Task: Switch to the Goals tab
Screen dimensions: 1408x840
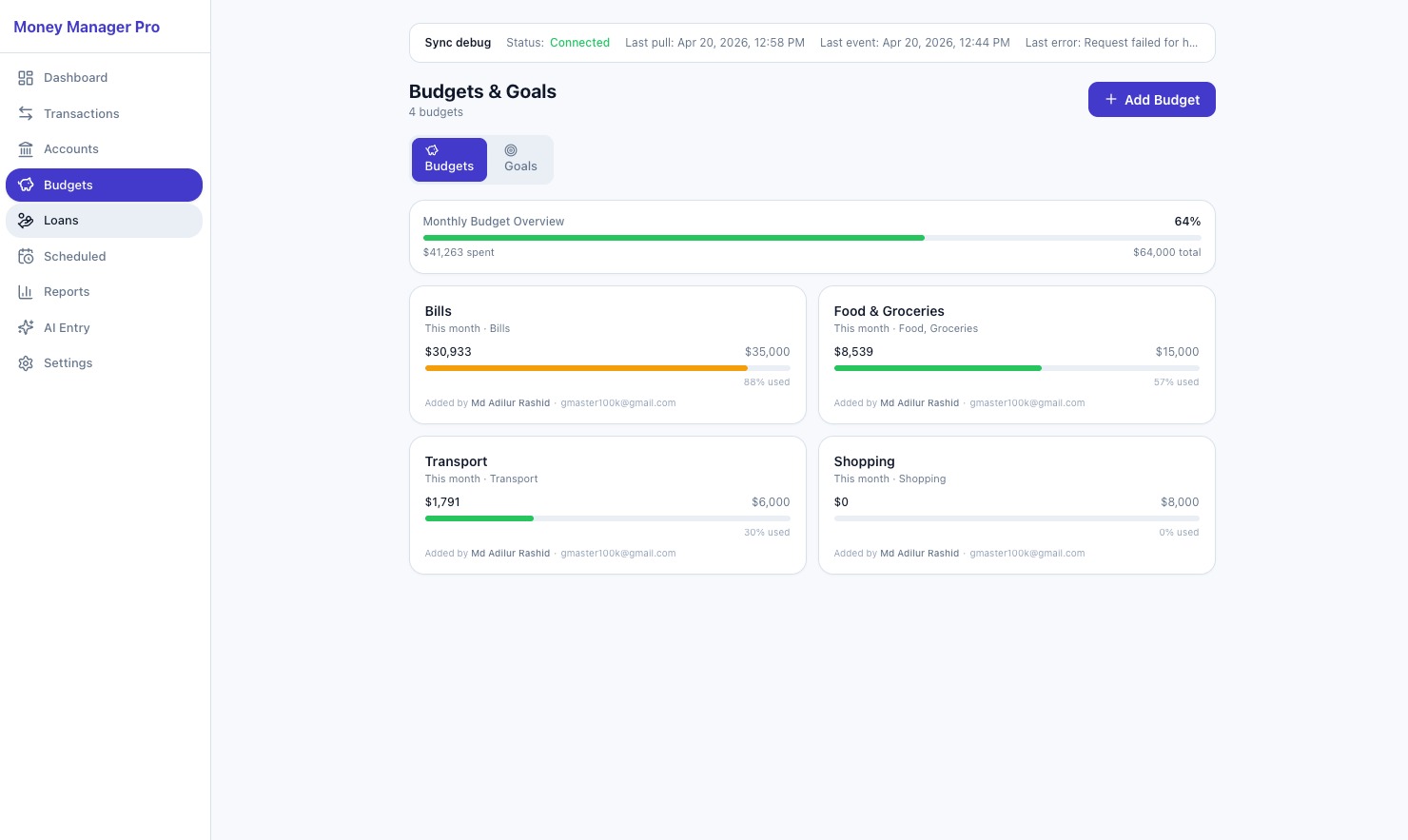Action: [x=520, y=160]
